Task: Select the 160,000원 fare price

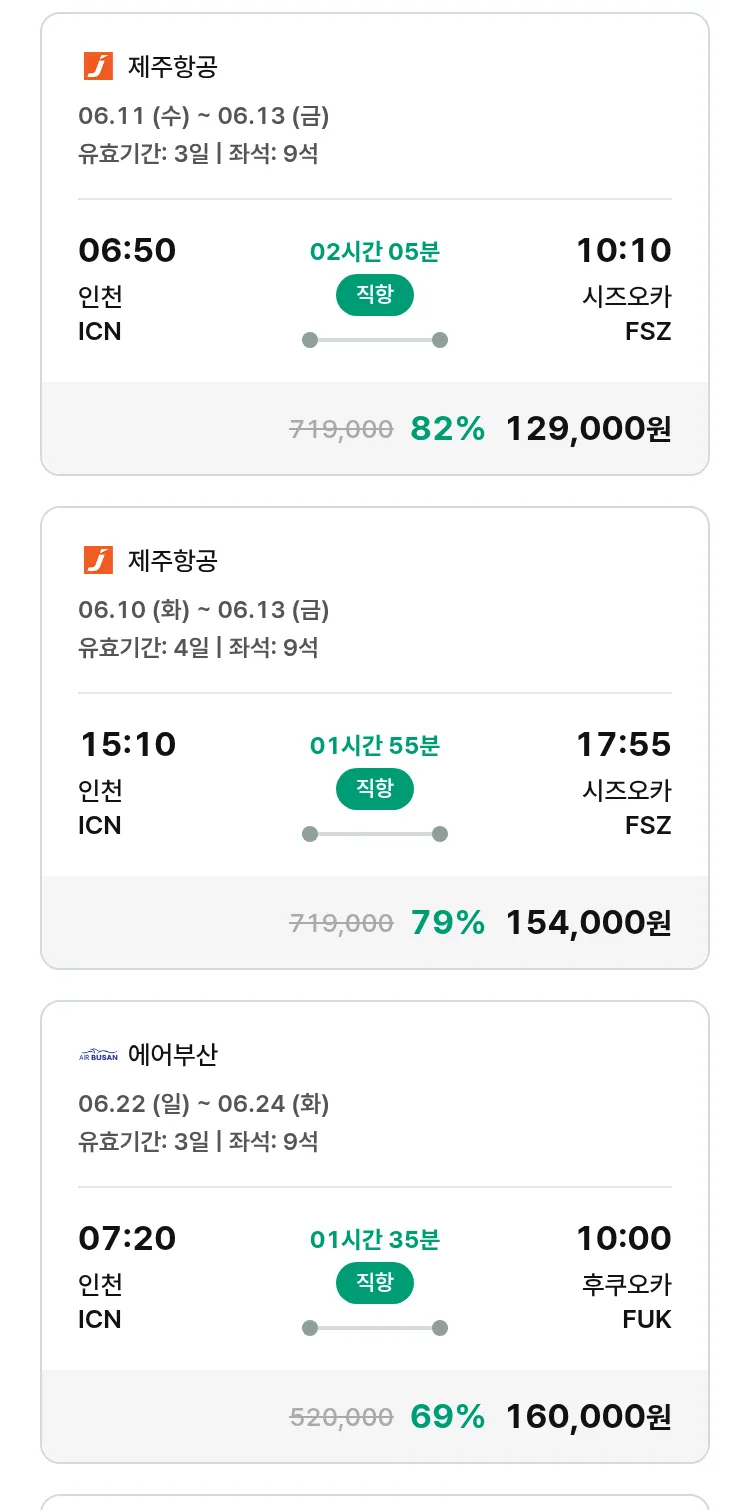Action: [588, 1417]
